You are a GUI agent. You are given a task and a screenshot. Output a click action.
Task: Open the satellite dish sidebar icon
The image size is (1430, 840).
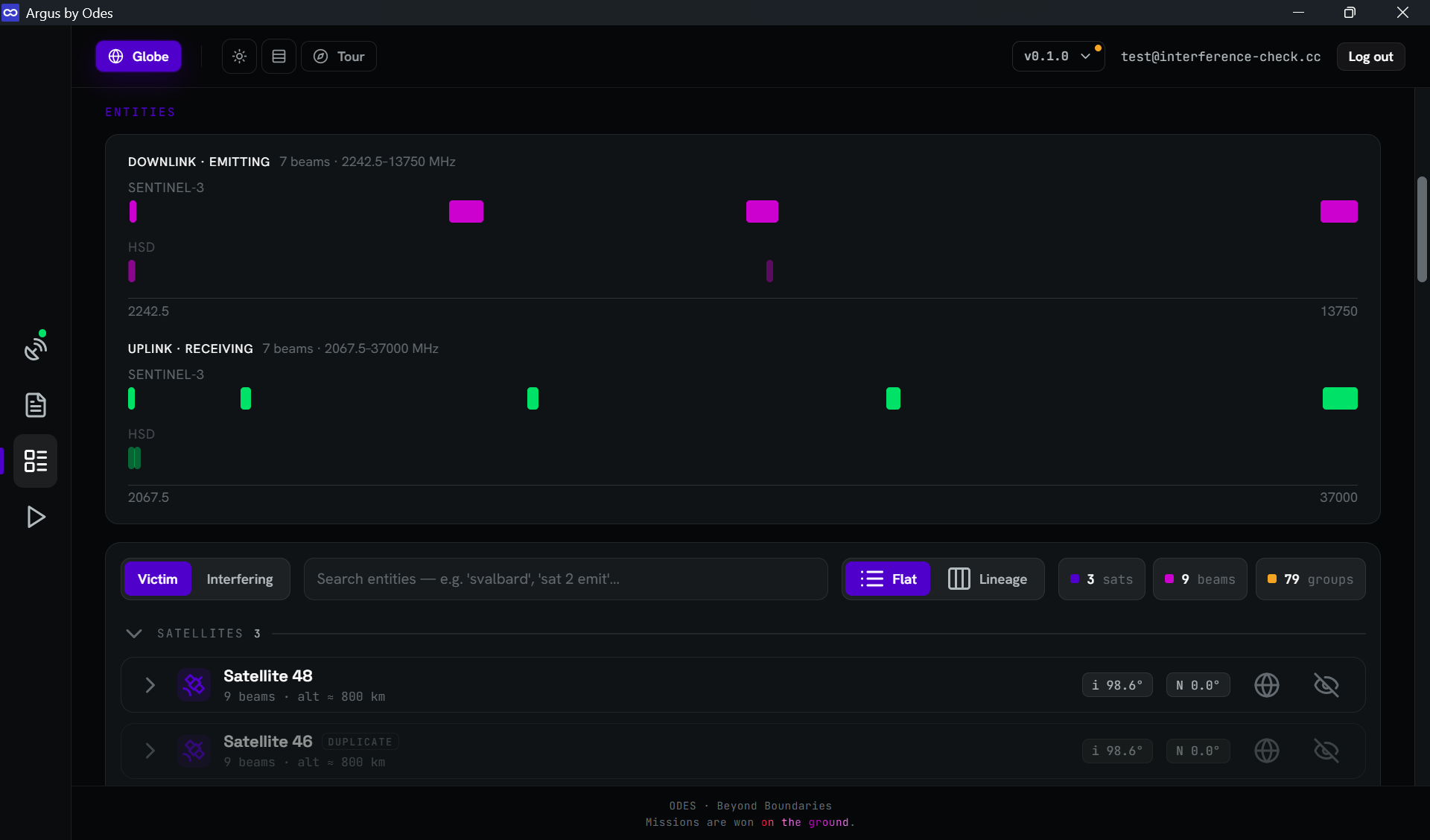click(35, 348)
